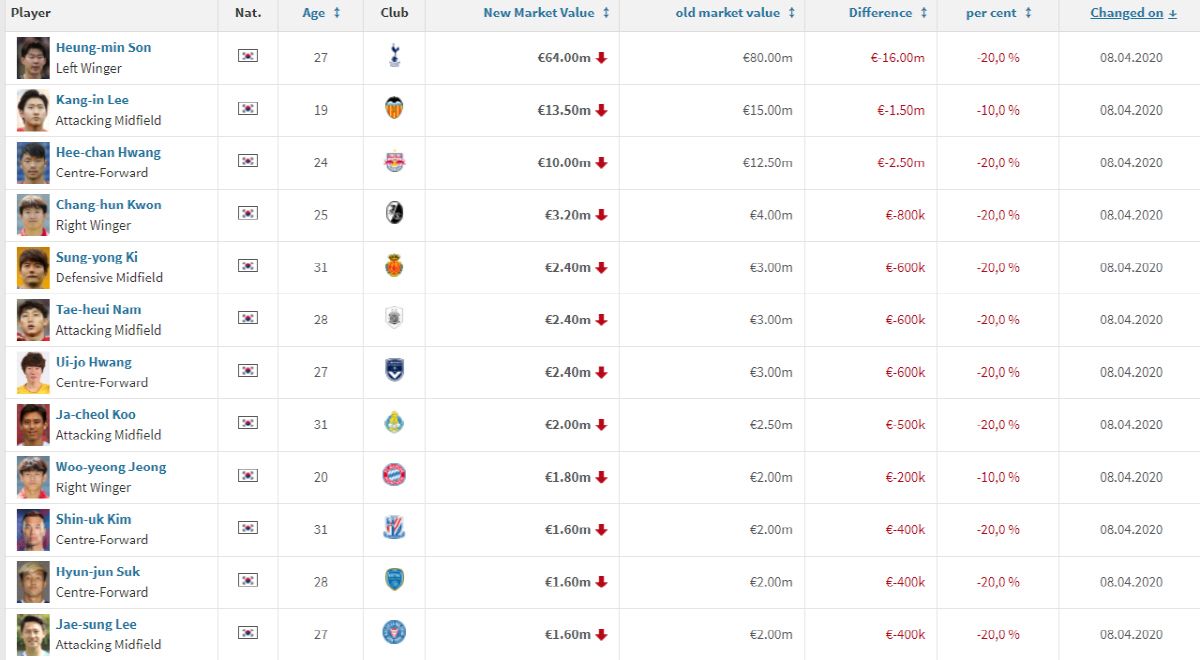Click Valencia club crest for Kang-in Lee
The height and width of the screenshot is (660, 1200).
(x=394, y=110)
